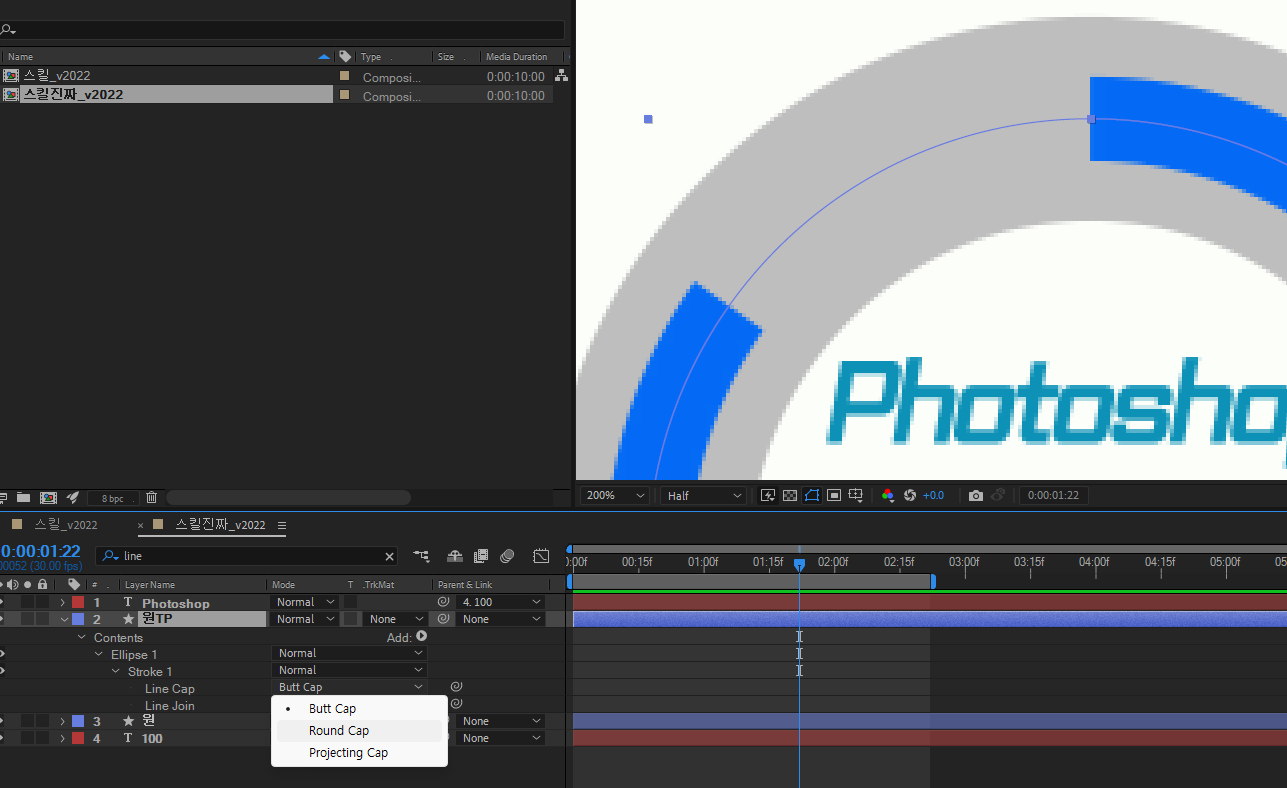Clear the timeline search field
Image resolution: width=1287 pixels, height=788 pixels.
coord(390,556)
